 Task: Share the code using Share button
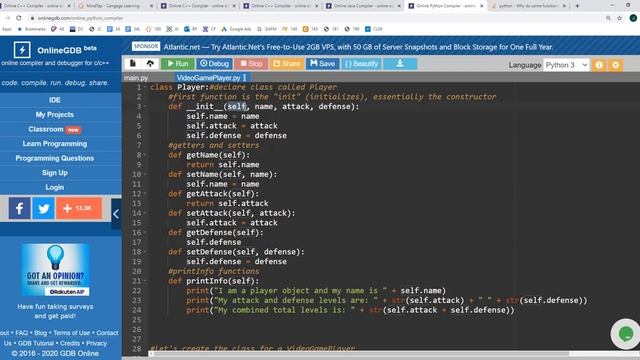(287, 64)
